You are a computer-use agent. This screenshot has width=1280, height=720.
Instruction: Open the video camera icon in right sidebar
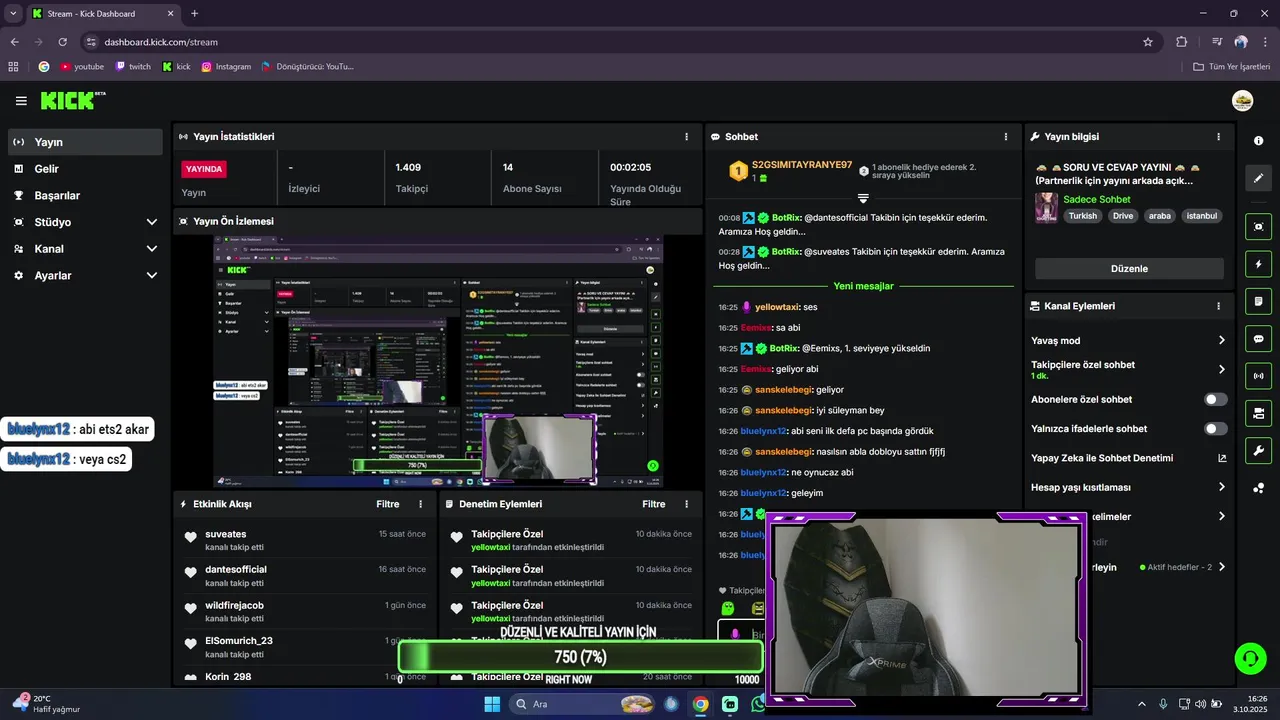tap(1258, 413)
